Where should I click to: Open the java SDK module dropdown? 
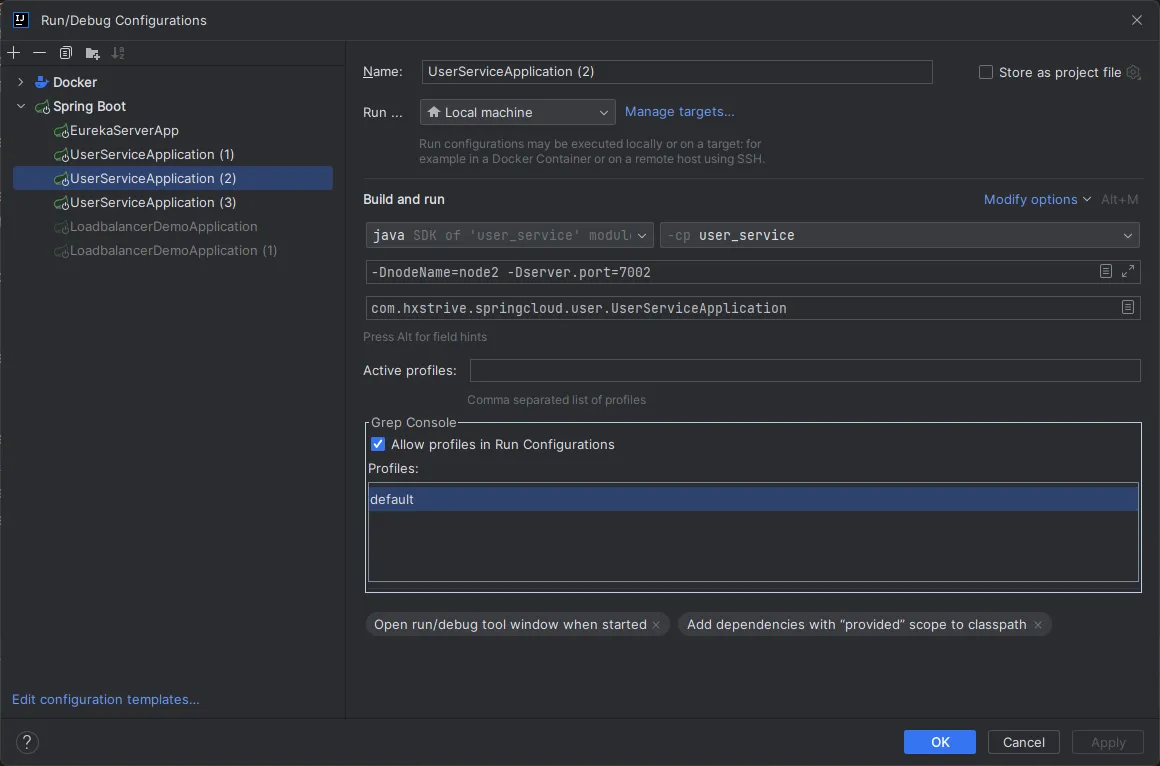coord(510,236)
